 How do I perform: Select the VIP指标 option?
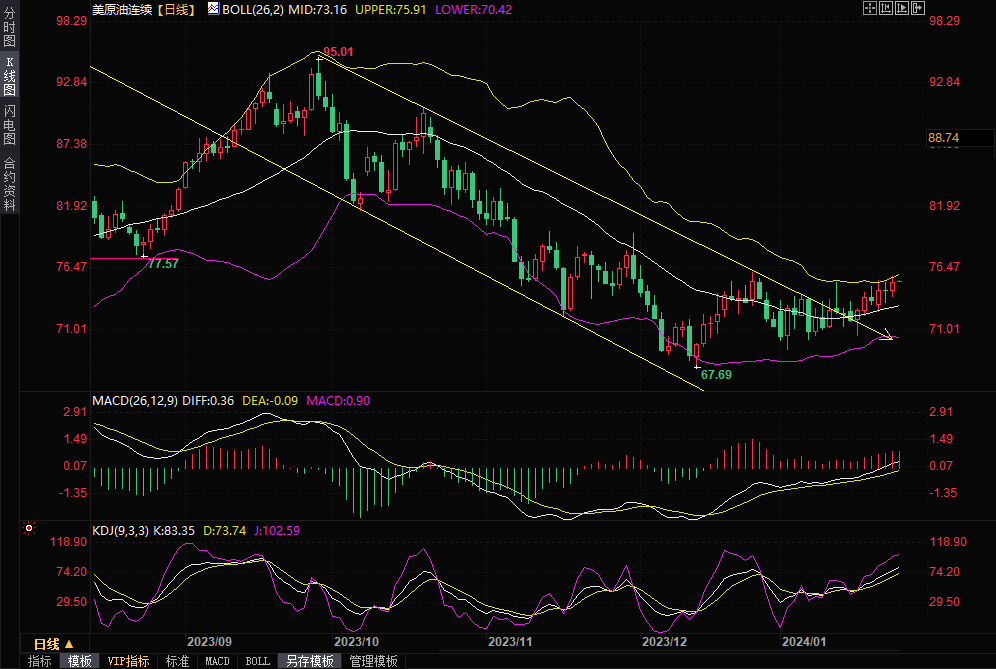(128, 661)
